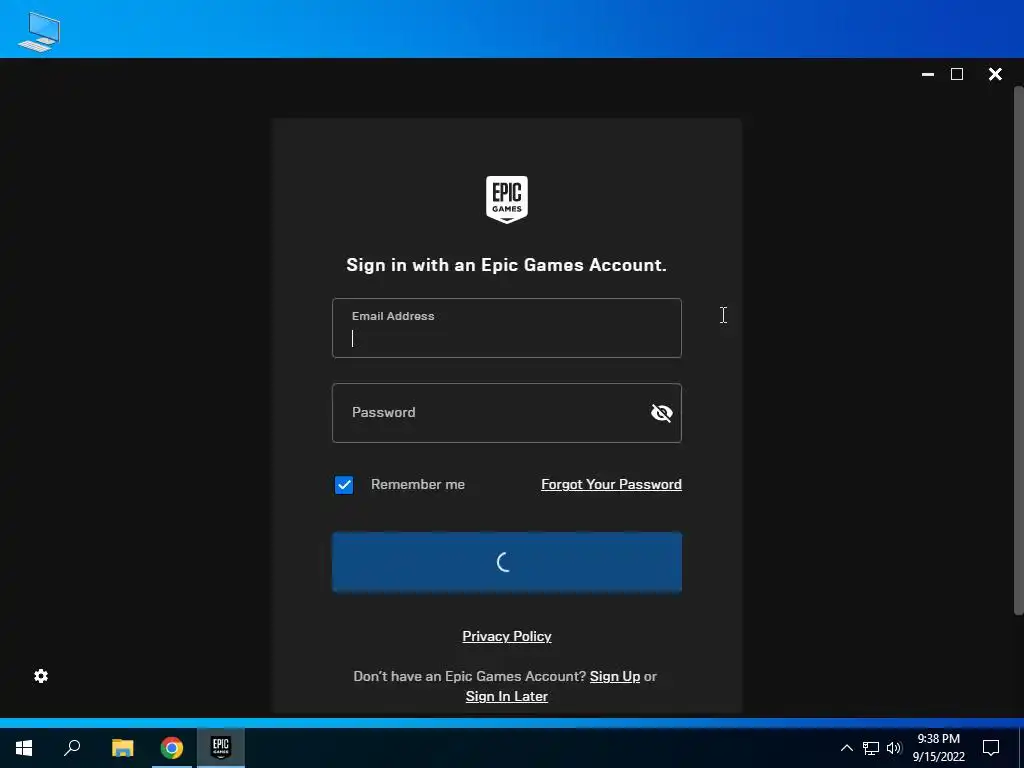Uncheck the Remember me checkbox
Image resolution: width=1024 pixels, height=768 pixels.
[x=344, y=485]
